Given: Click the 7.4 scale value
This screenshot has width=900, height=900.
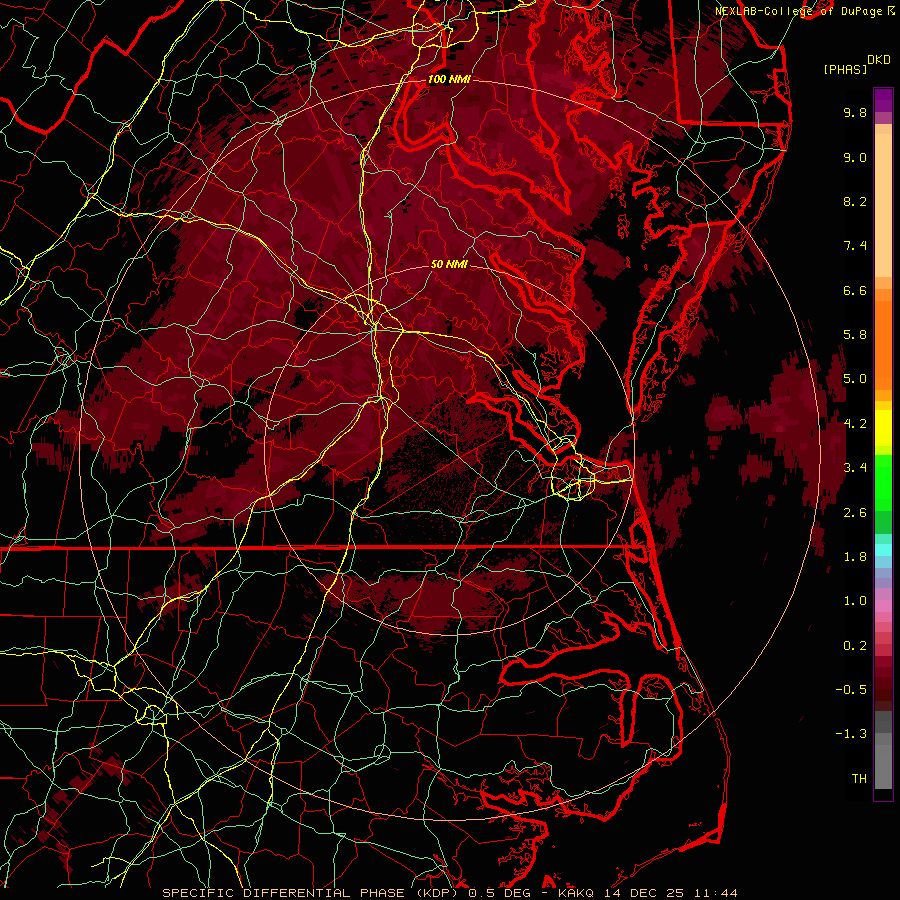Looking at the screenshot, I should click(x=855, y=246).
